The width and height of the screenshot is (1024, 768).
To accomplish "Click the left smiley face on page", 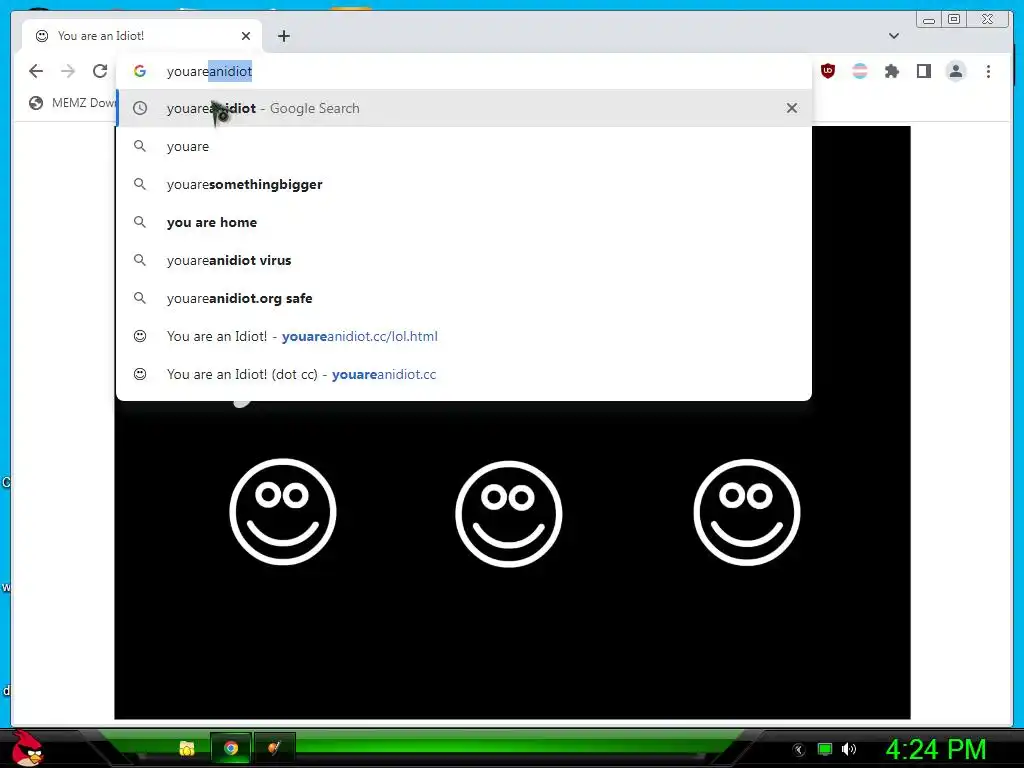I will tap(283, 512).
